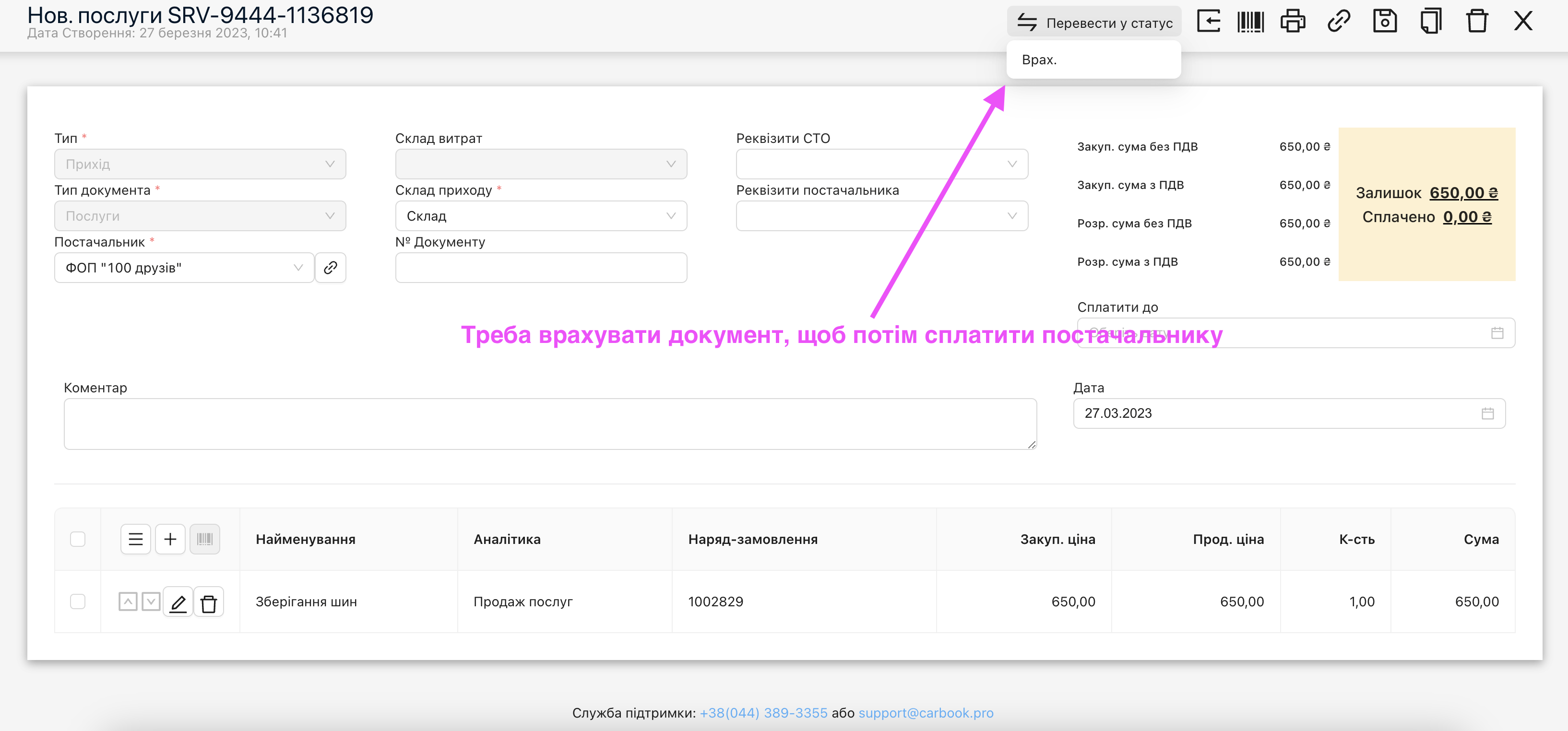The image size is (1568, 731).
Task: Expand 'Реквізити СТО' dropdown
Action: (x=882, y=164)
